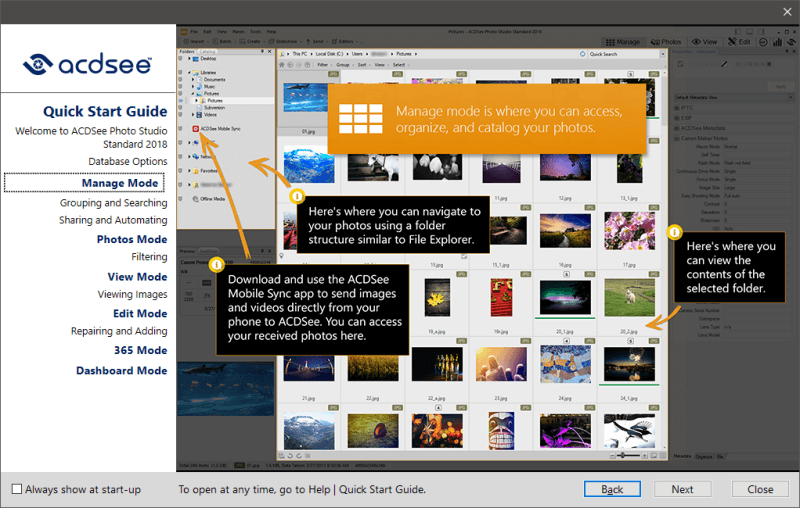Expand the Desktop tree node
Screen dimensions: 800x508
point(189,59)
